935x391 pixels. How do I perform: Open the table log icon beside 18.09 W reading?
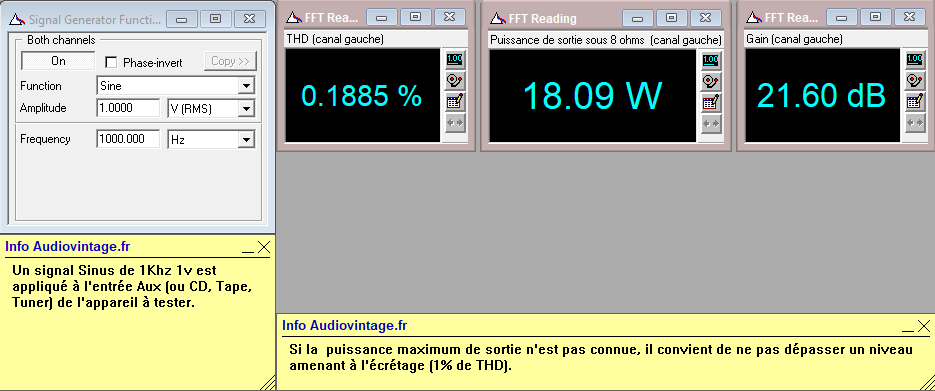[710, 103]
